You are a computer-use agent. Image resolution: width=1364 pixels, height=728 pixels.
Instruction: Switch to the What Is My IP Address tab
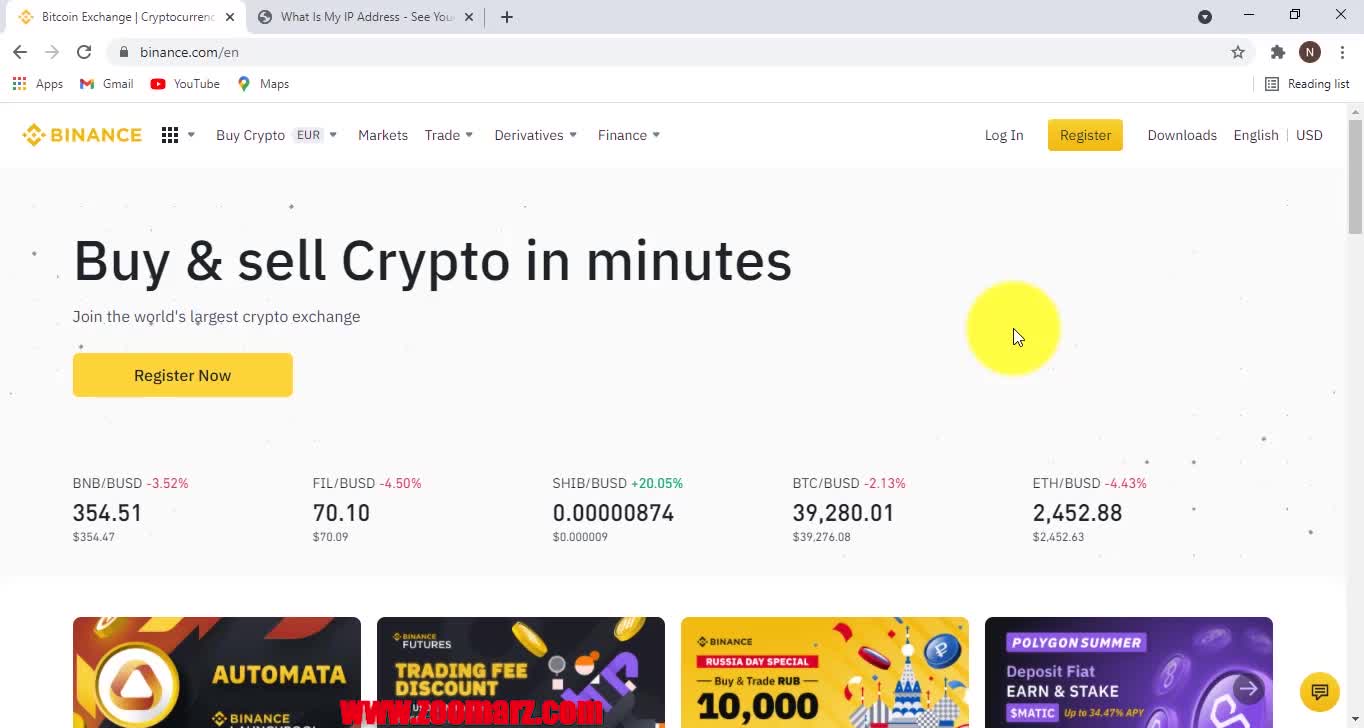pyautogui.click(x=365, y=17)
